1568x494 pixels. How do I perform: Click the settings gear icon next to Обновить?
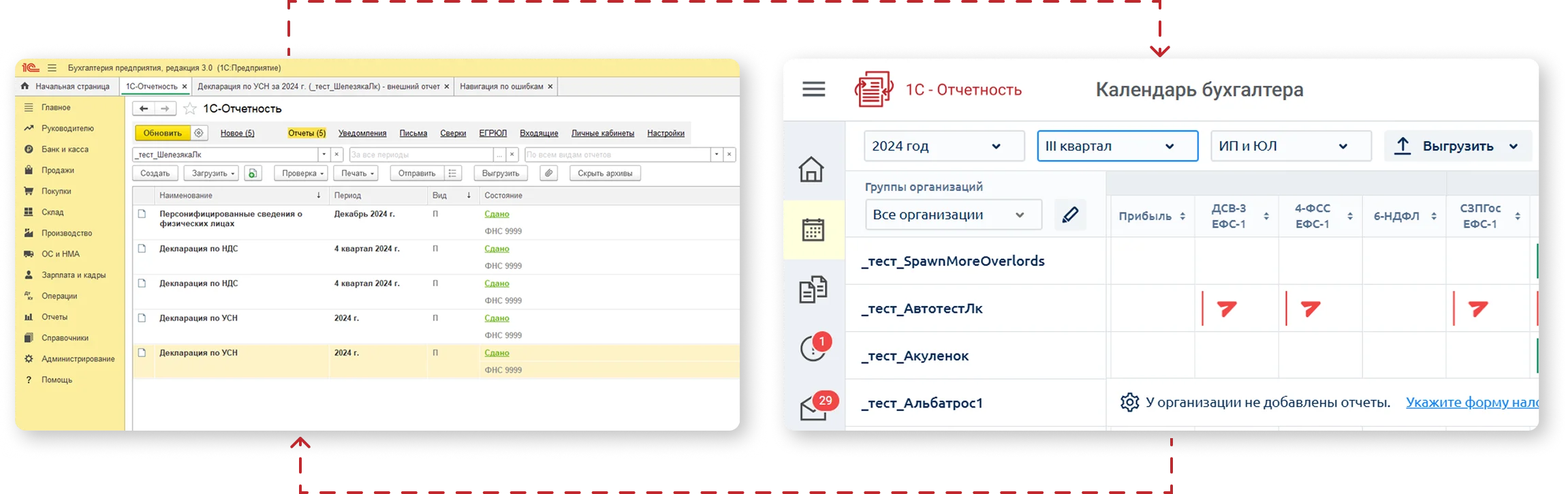point(199,134)
